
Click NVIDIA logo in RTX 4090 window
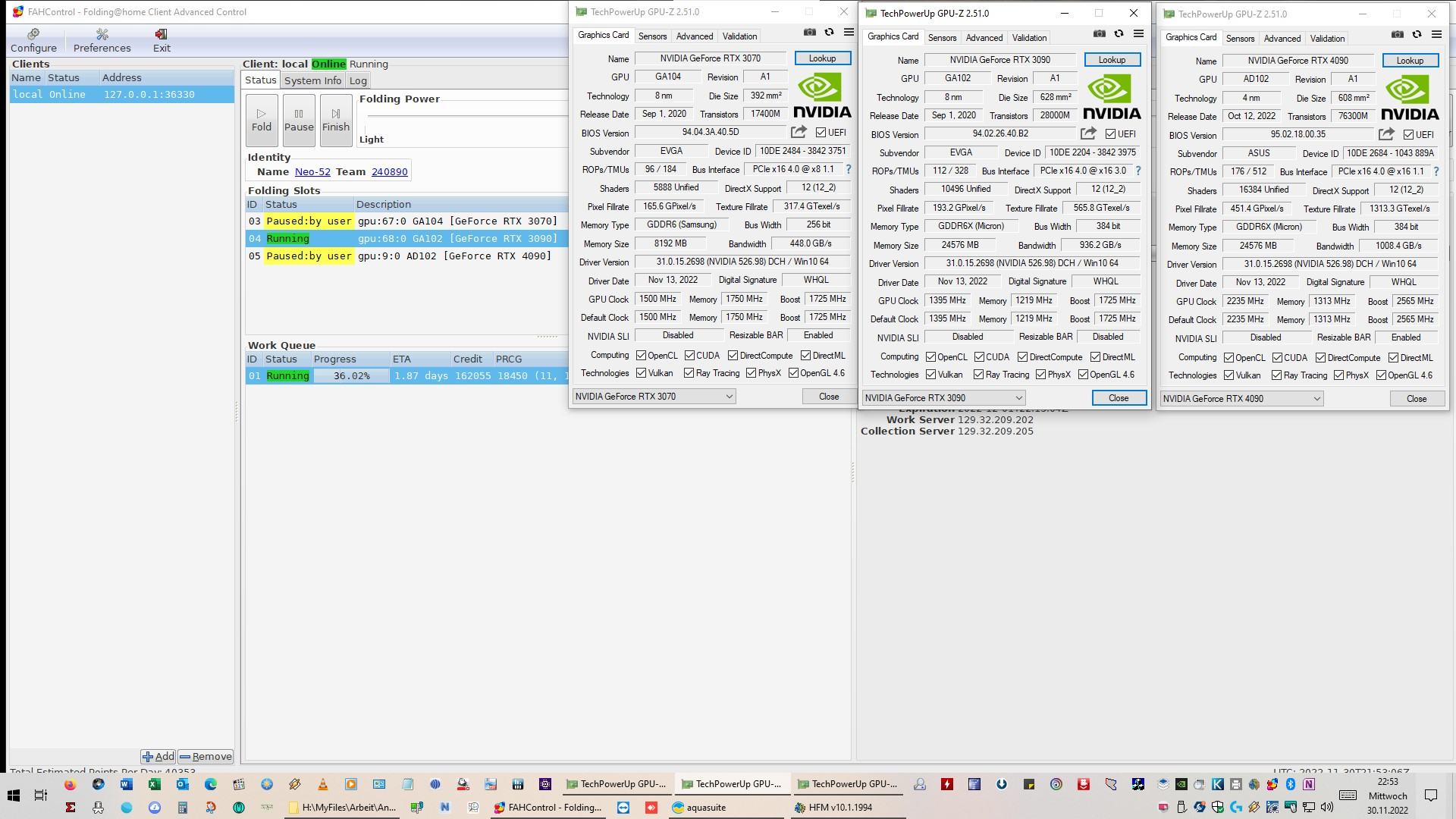point(1410,99)
